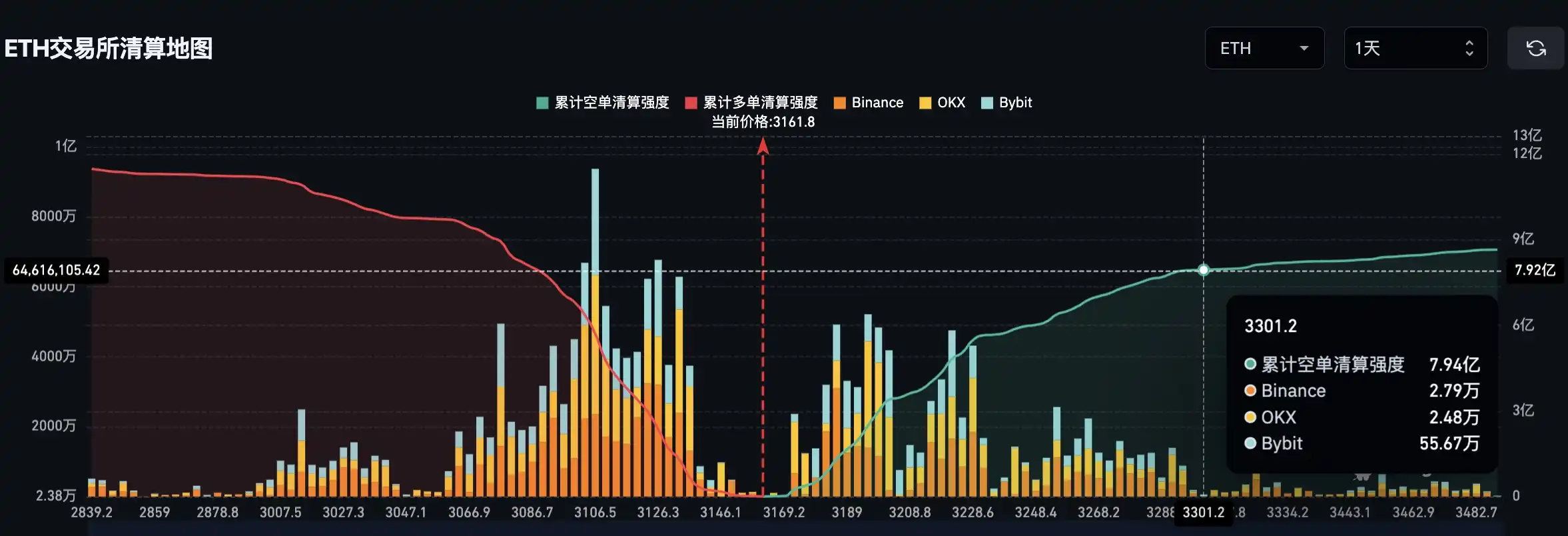
Task: Click tooltip row Bybit 55.67万
Action: click(1362, 443)
